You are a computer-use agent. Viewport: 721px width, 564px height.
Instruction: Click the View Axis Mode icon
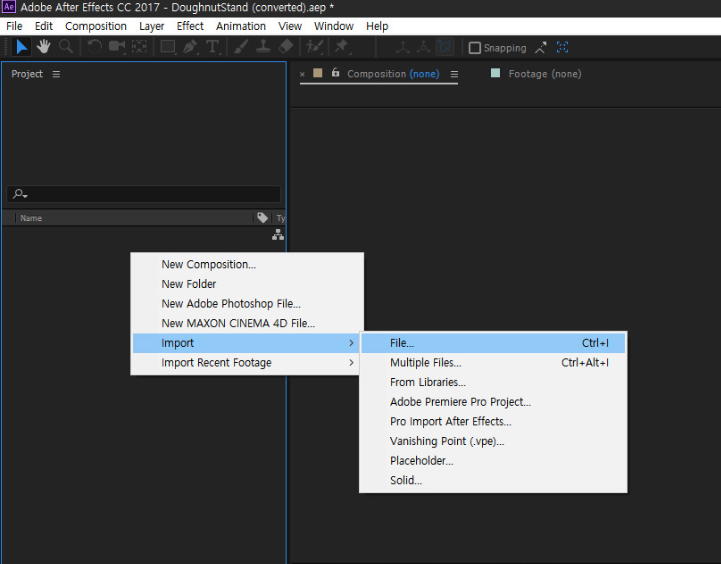[x=445, y=47]
